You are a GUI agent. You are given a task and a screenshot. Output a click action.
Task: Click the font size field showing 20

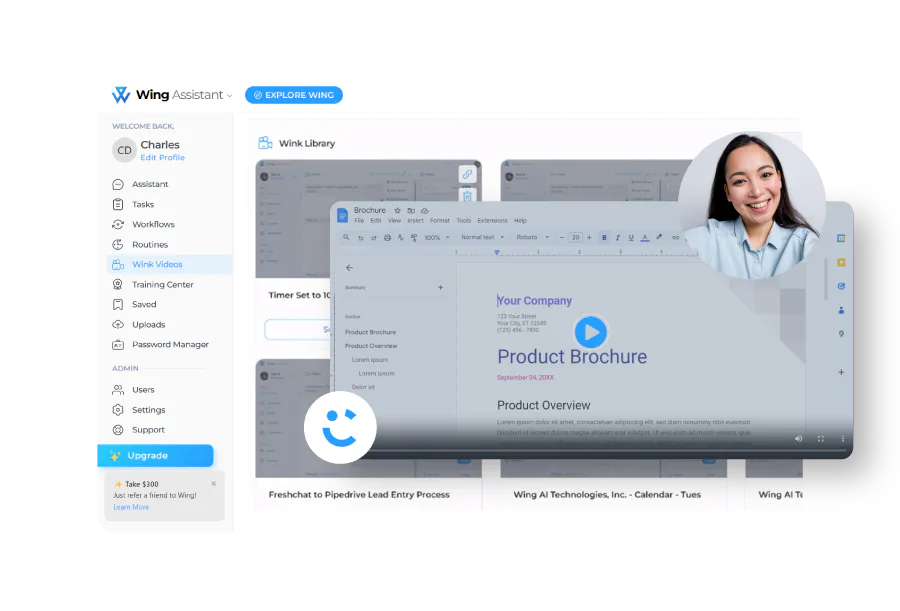pyautogui.click(x=575, y=237)
